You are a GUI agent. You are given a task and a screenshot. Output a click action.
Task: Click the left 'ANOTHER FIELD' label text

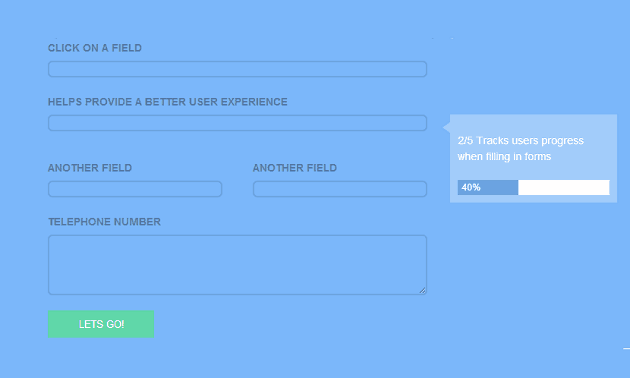click(x=90, y=168)
